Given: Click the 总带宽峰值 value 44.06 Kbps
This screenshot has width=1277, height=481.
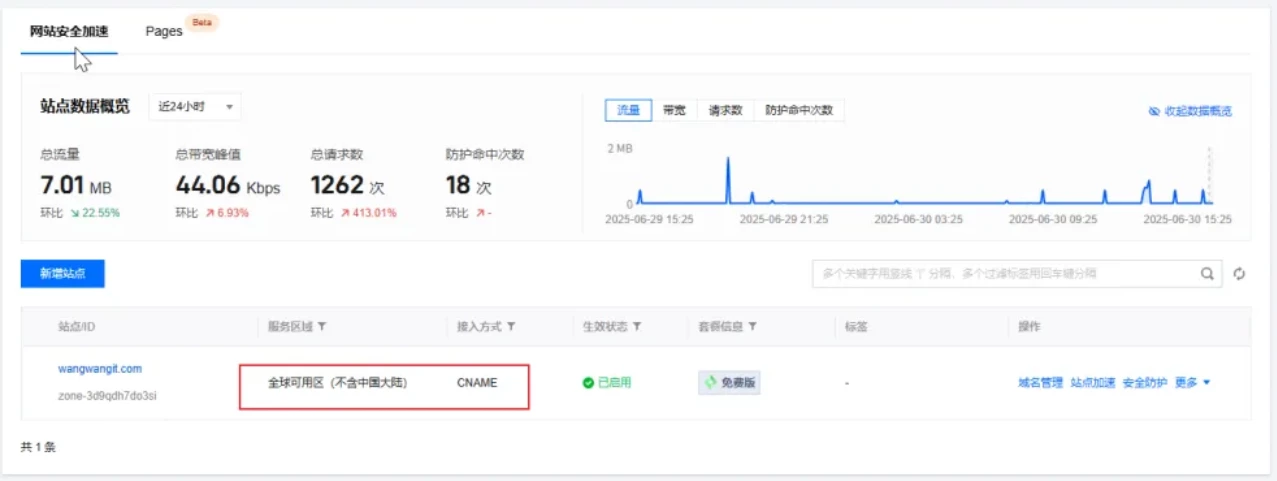Looking at the screenshot, I should 228,185.
